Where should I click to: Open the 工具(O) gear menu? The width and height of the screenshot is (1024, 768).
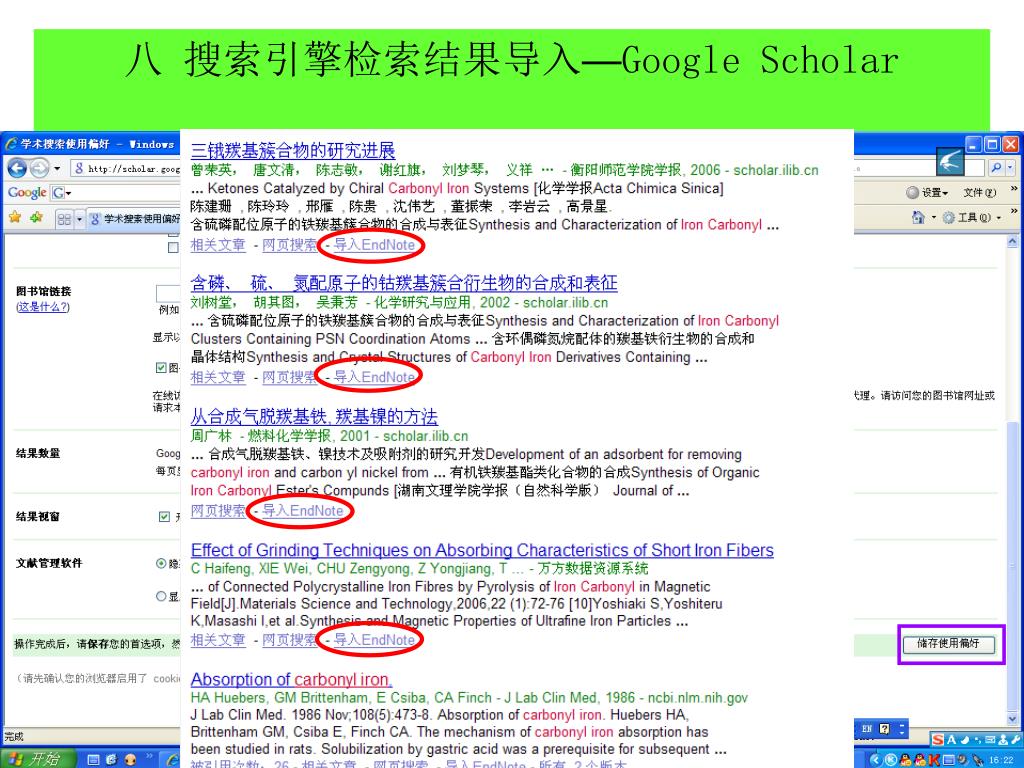point(970,217)
